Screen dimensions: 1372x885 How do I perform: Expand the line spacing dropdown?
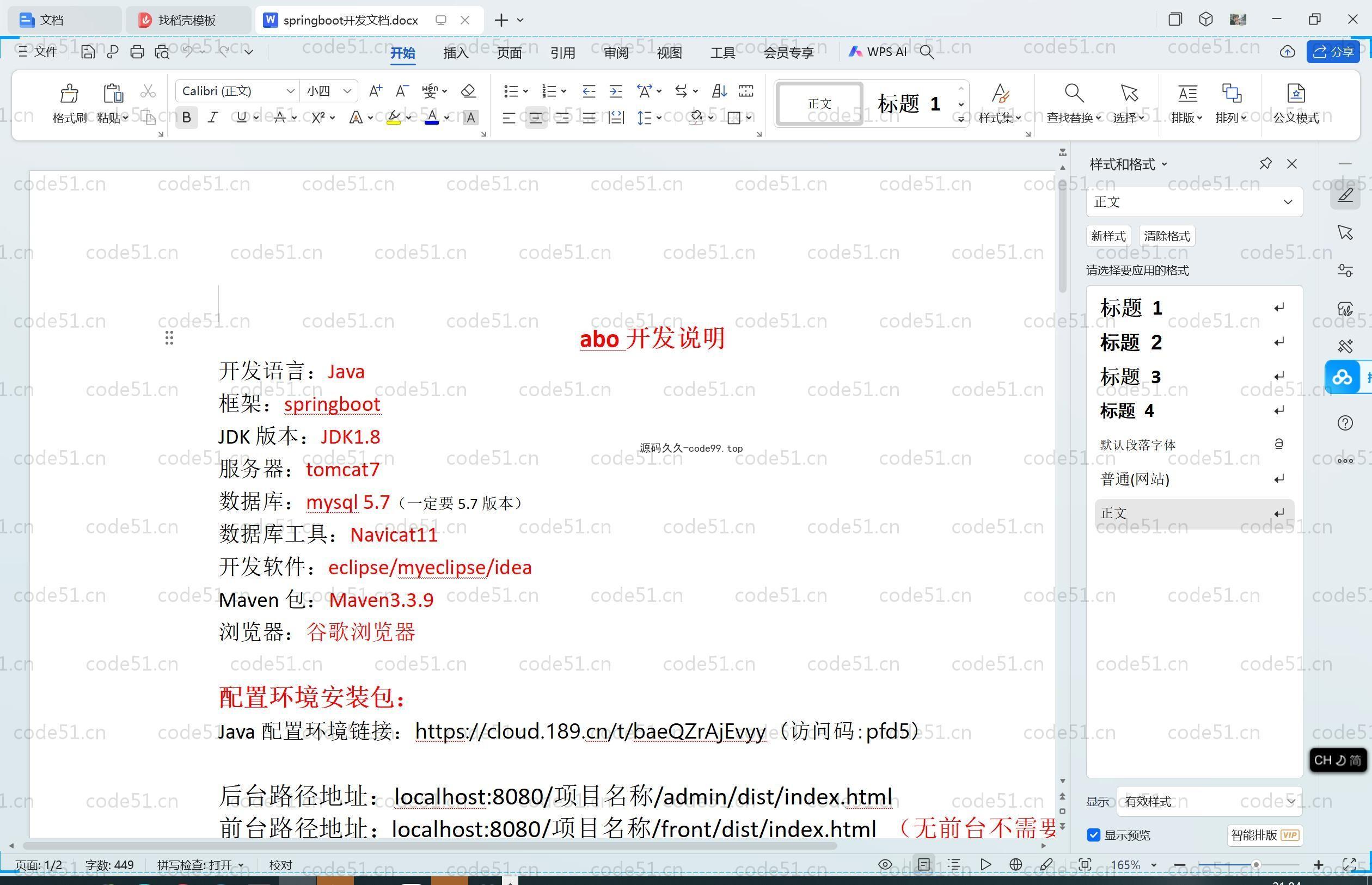pos(659,118)
